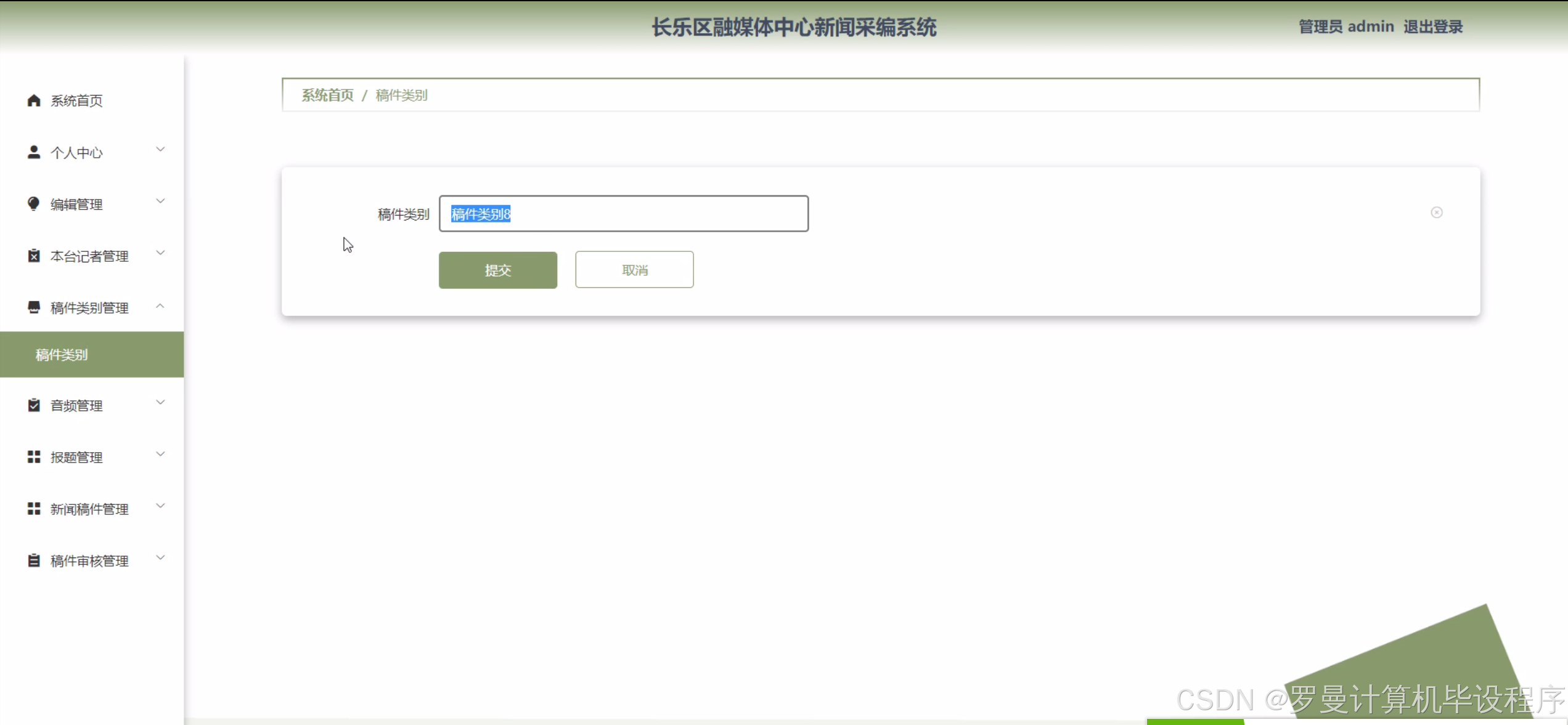The height and width of the screenshot is (725, 1568).
Task: Click the home icon beside 系统首页
Action: [34, 100]
